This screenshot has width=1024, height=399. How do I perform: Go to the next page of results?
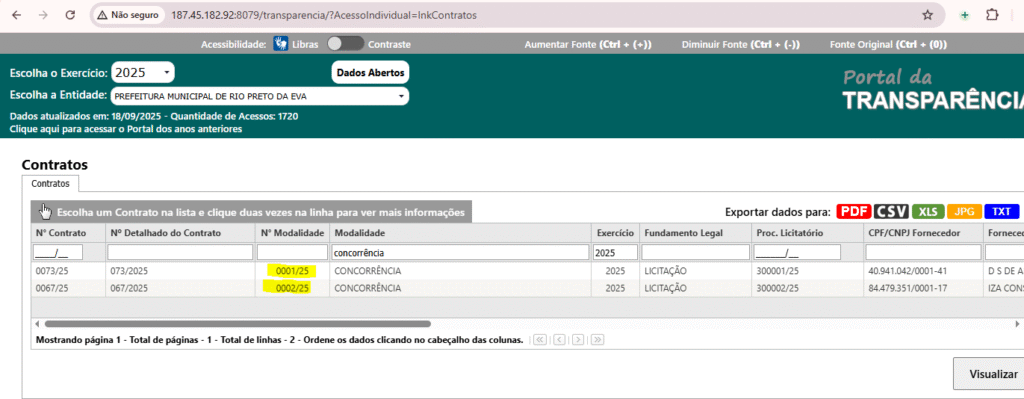click(x=577, y=340)
